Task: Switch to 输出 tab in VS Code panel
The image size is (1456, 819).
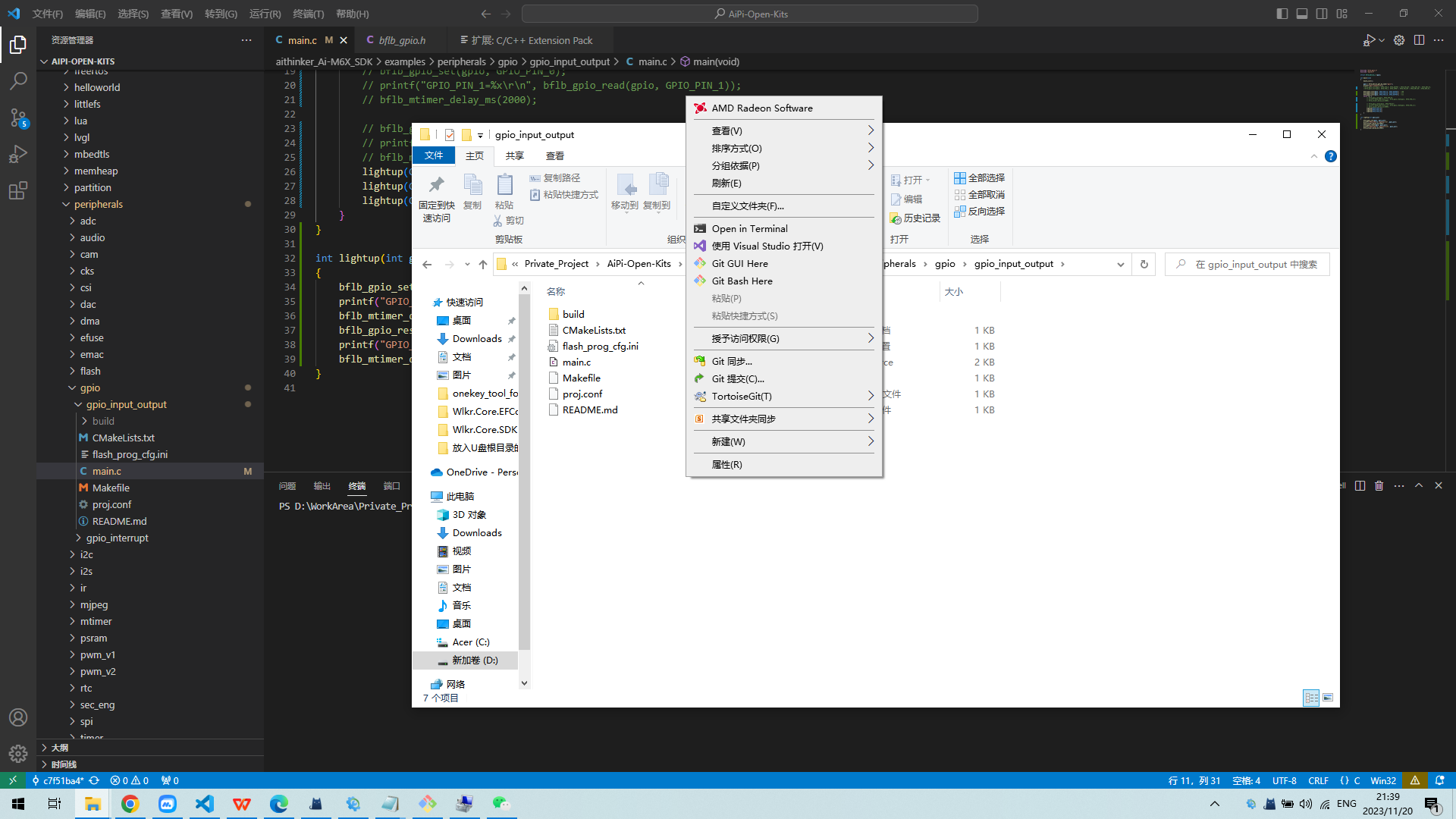Action: coord(322,486)
